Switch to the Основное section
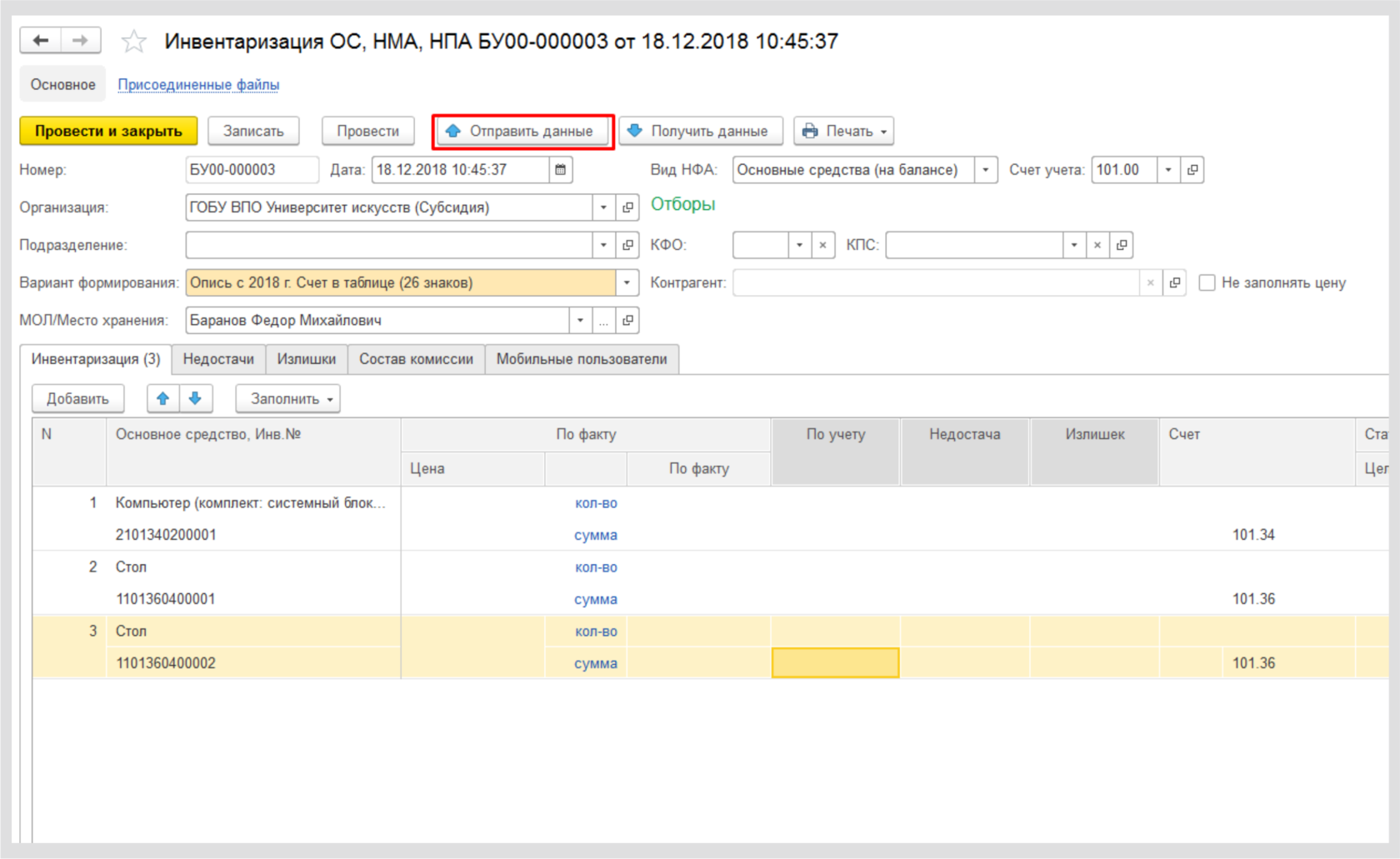This screenshot has width=1400, height=859. pyautogui.click(x=63, y=84)
